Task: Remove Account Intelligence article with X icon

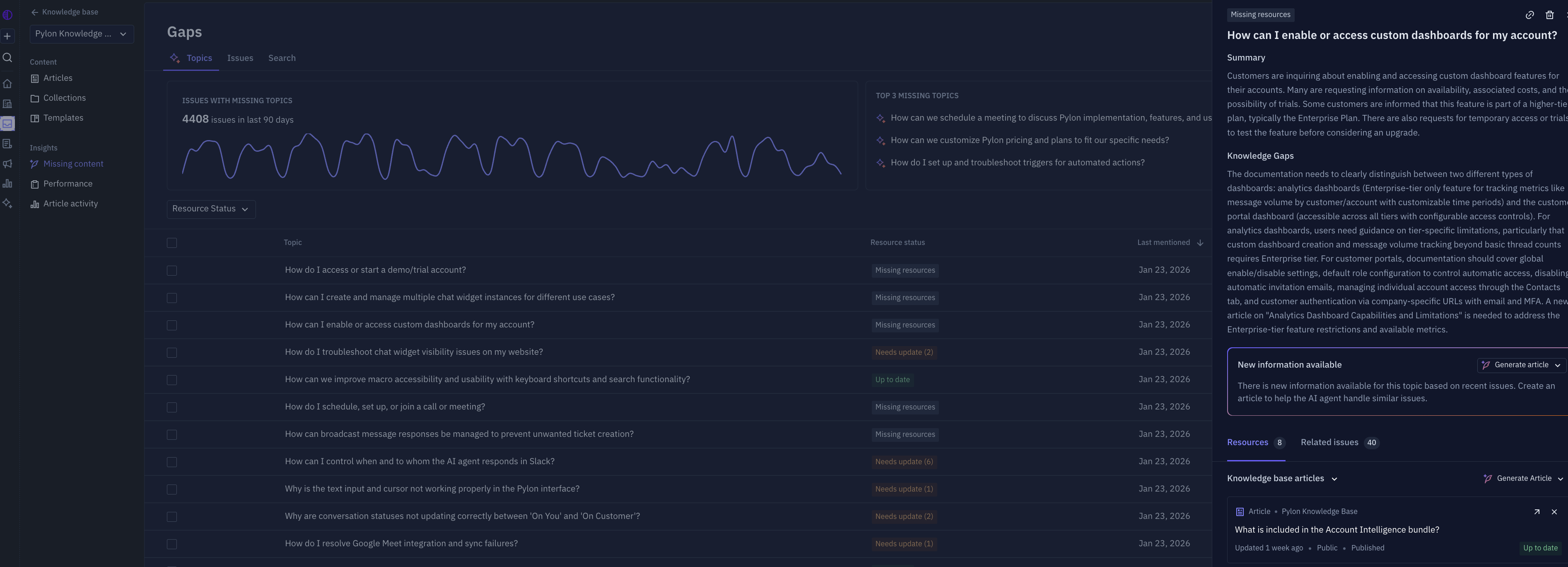Action: (1554, 511)
